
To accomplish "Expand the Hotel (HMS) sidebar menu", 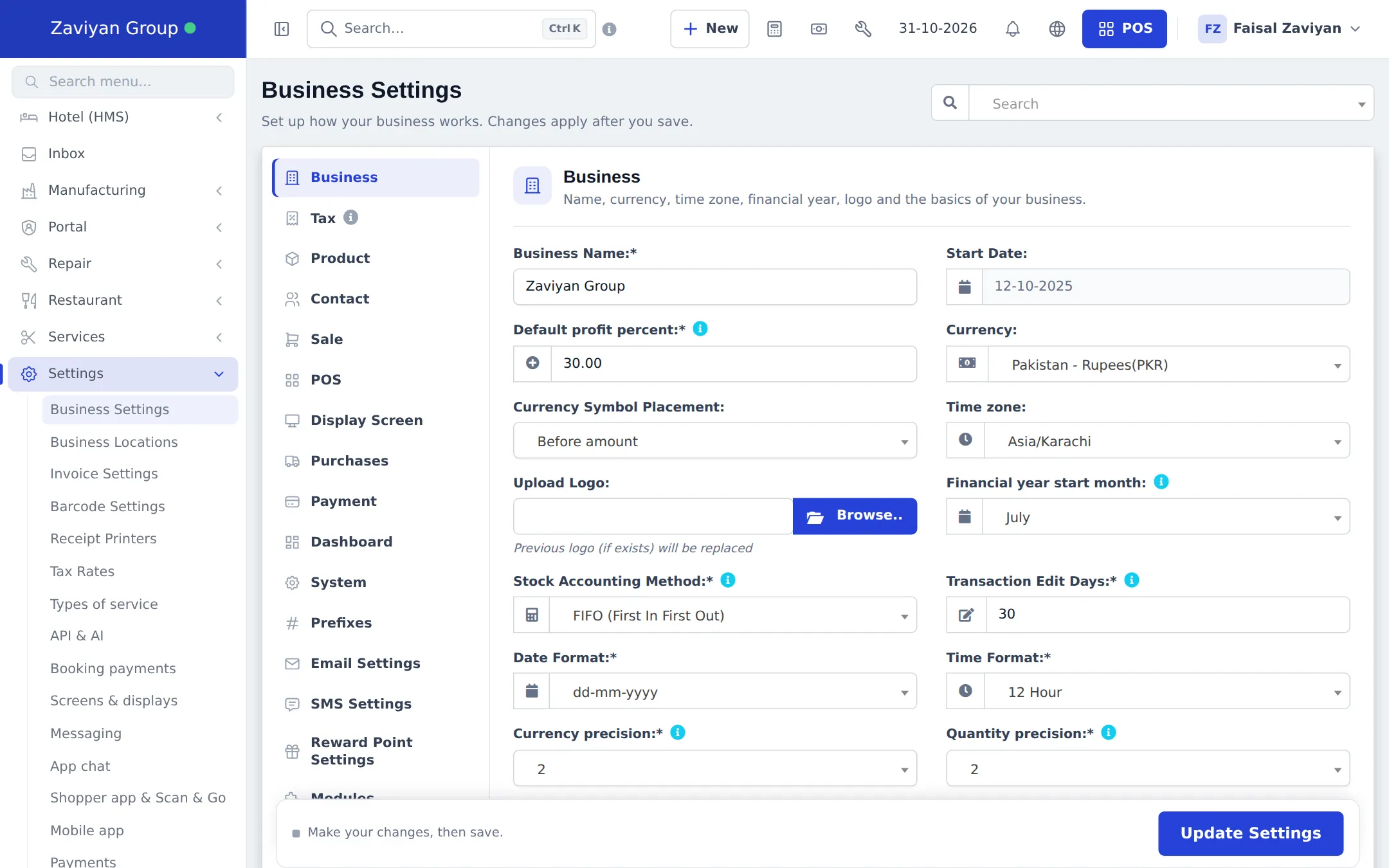I will tap(123, 117).
